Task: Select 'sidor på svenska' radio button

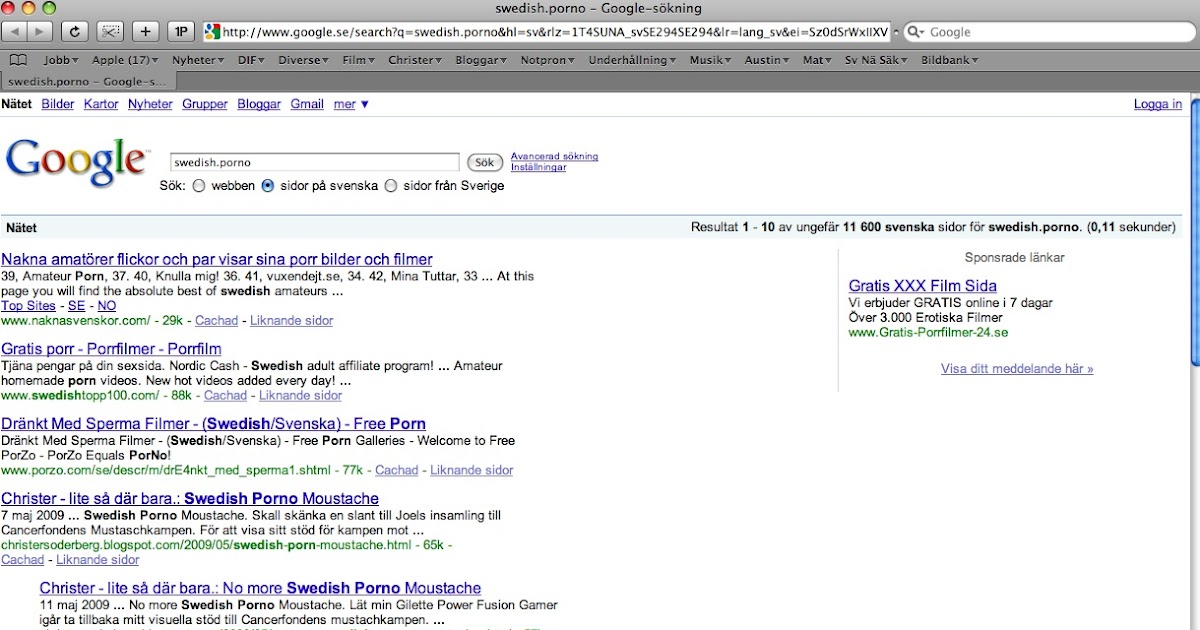Action: pyautogui.click(x=268, y=186)
